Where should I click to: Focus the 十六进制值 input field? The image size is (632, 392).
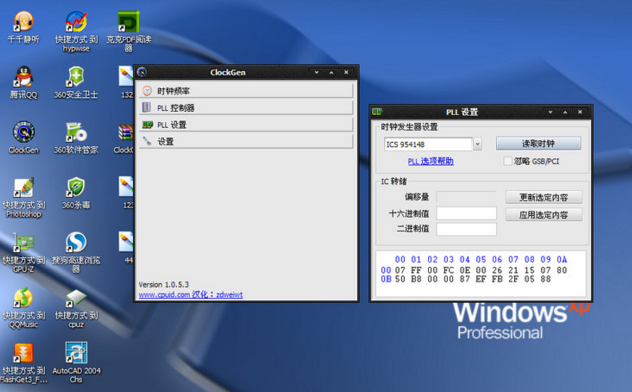(466, 213)
